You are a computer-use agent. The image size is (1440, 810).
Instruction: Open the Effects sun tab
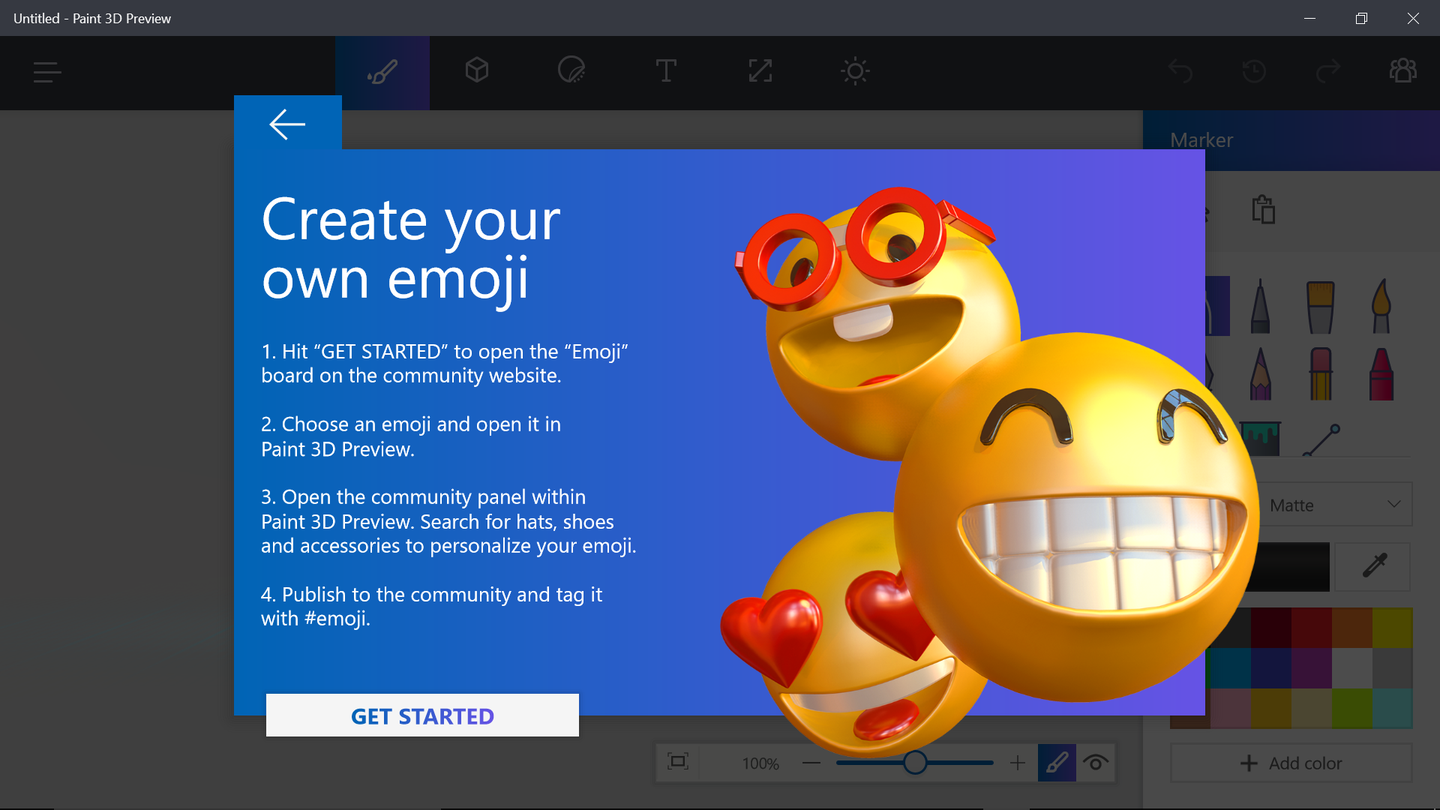click(x=855, y=71)
